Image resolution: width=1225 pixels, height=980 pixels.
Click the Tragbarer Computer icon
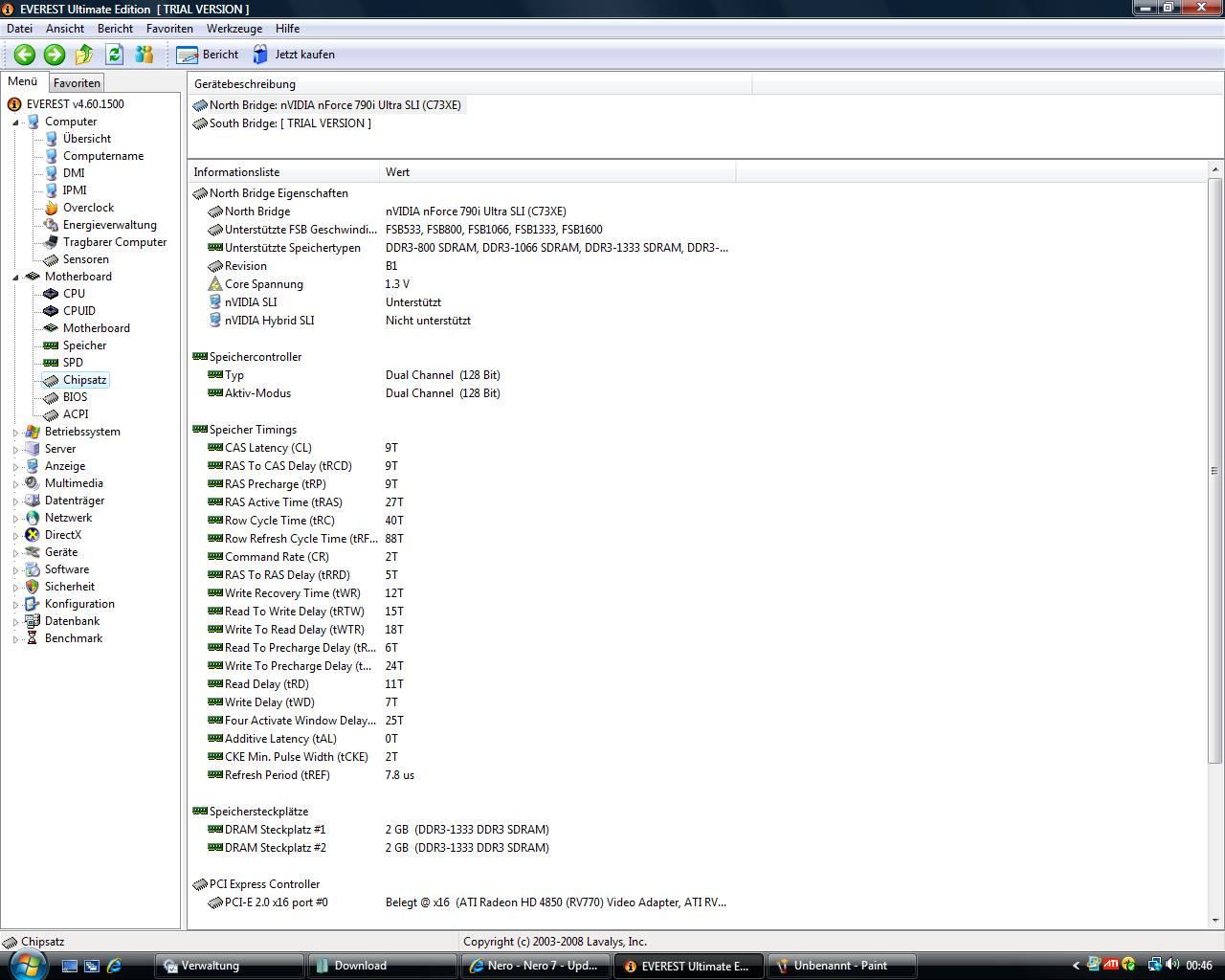pos(51,242)
